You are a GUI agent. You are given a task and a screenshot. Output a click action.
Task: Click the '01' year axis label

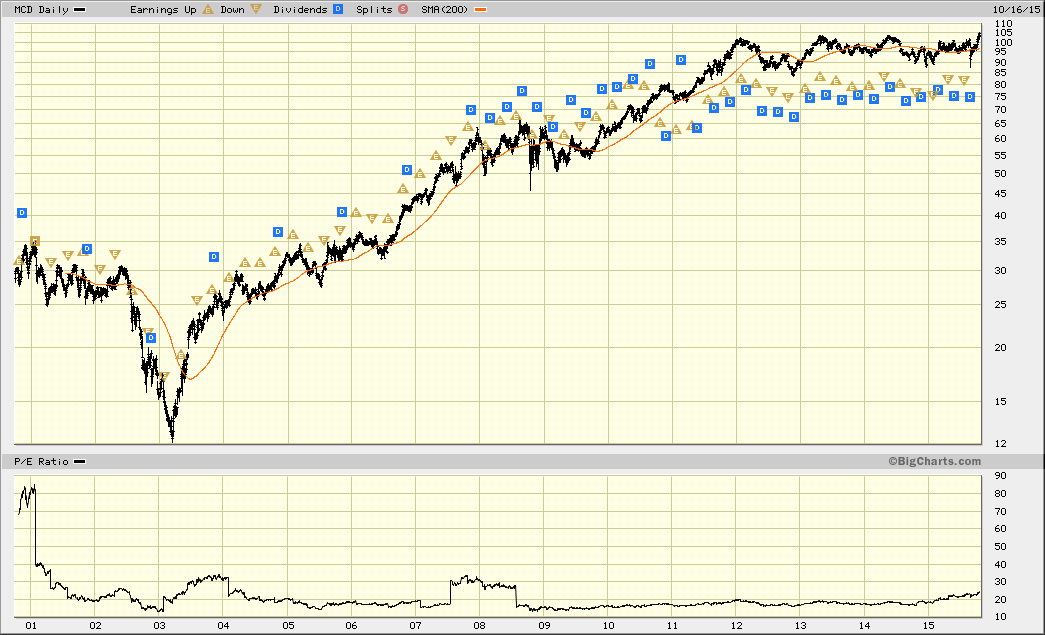click(31, 625)
